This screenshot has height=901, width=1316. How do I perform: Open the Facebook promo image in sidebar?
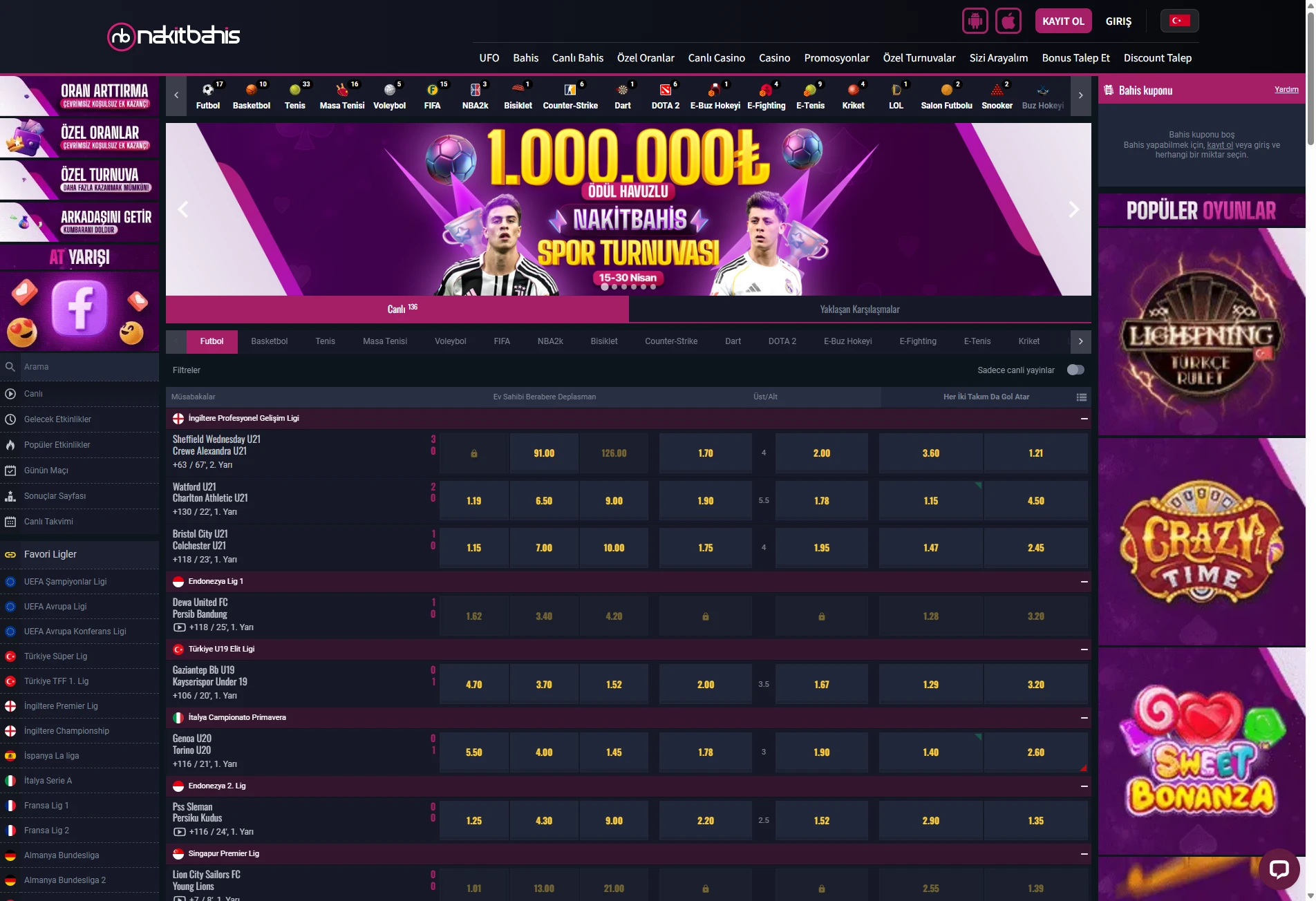tap(79, 311)
